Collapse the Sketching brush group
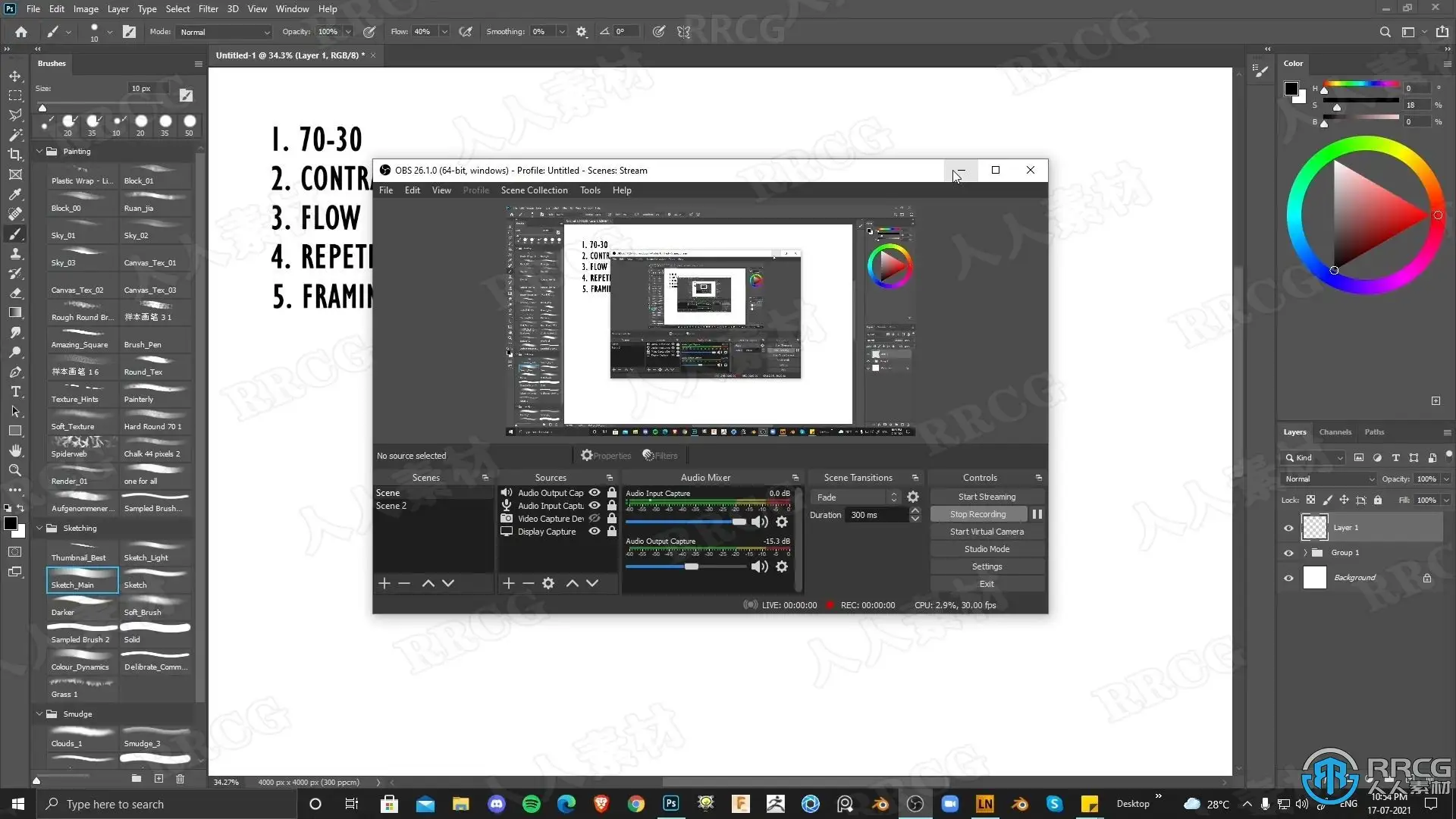The height and width of the screenshot is (819, 1456). 39,528
